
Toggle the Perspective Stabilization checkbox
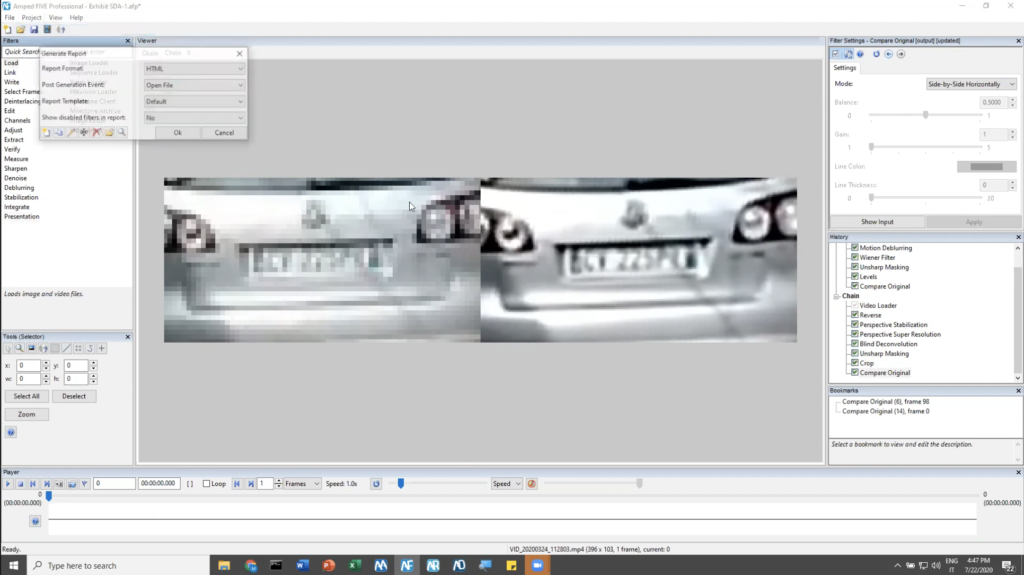pyautogui.click(x=855, y=325)
